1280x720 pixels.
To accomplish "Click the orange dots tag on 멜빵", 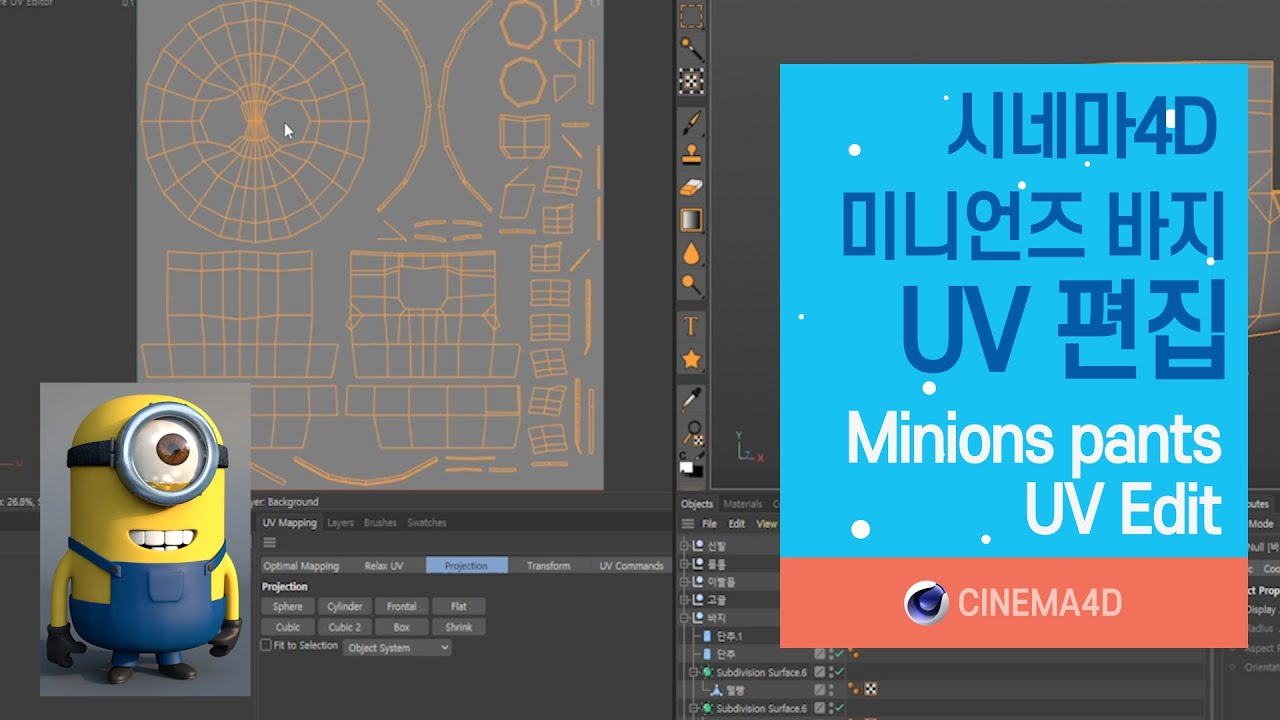I will (x=854, y=689).
